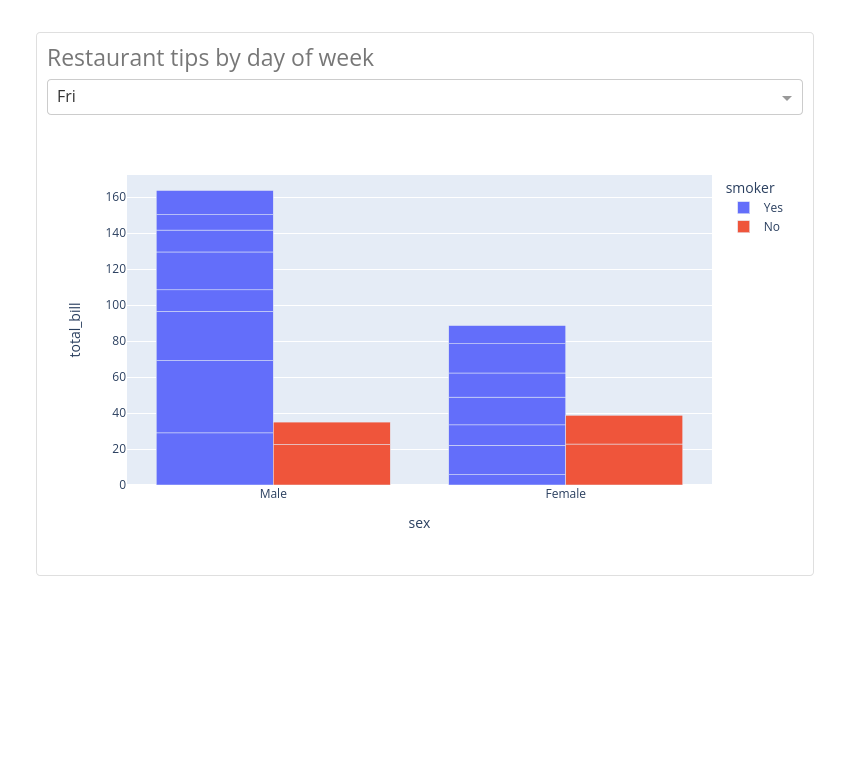850x765 pixels.
Task: Open the day dropdown arrow
Action: (786, 98)
